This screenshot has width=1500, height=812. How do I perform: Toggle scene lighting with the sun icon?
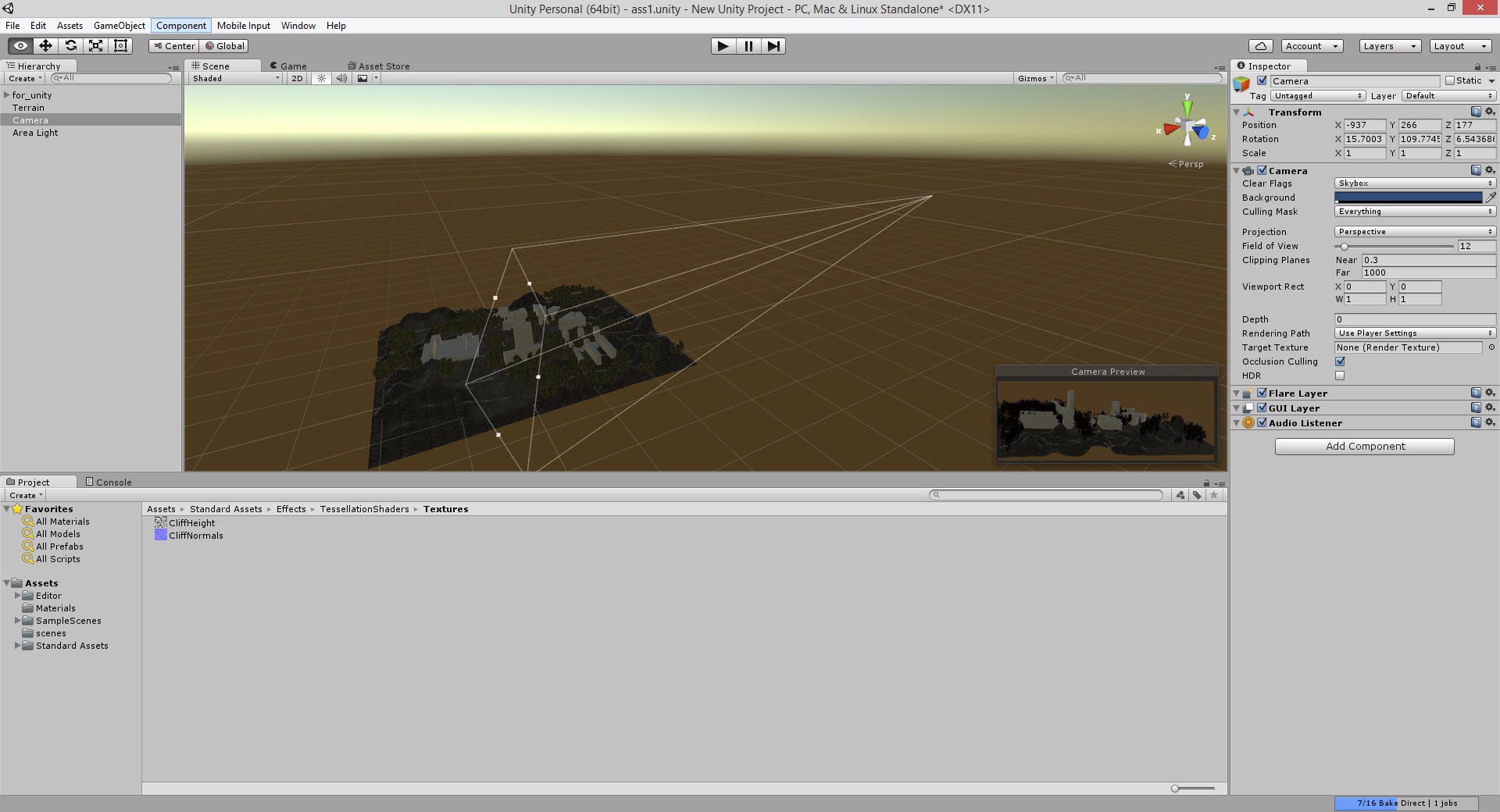[321, 78]
